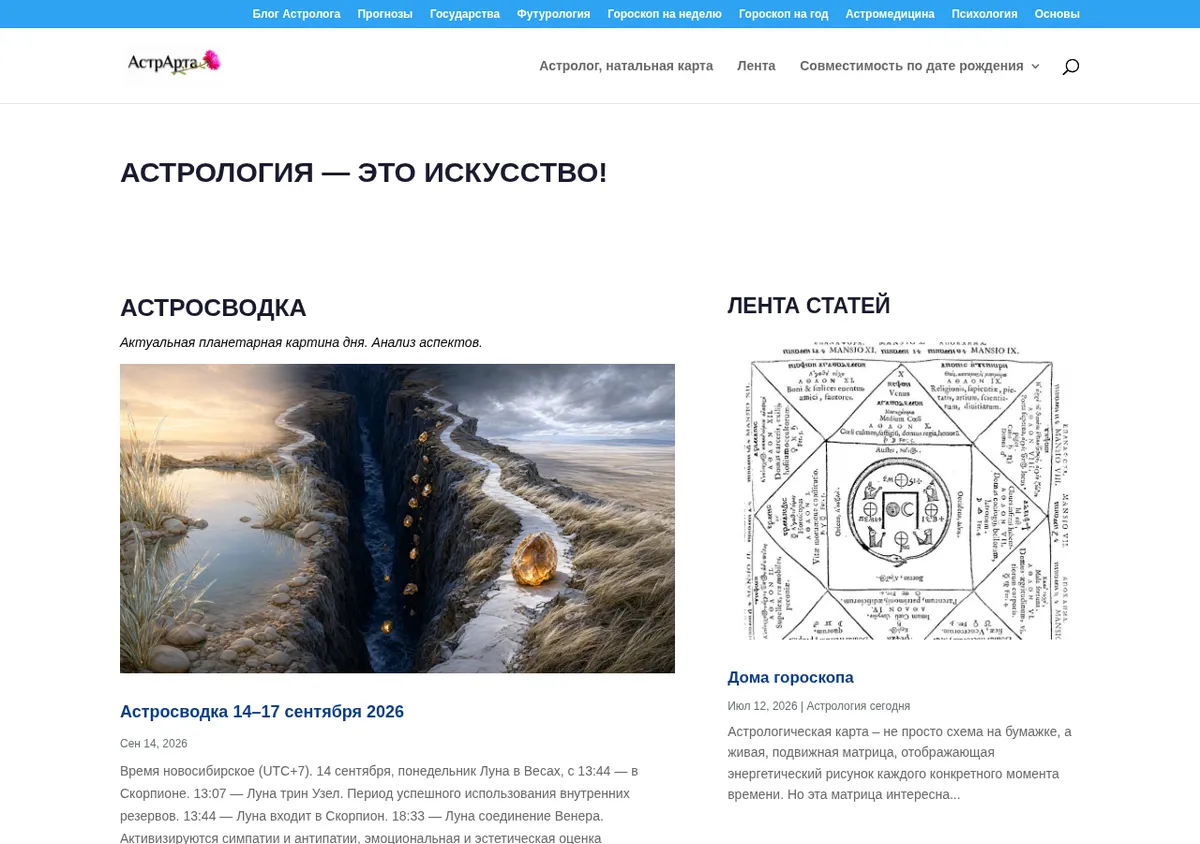The height and width of the screenshot is (844, 1200).
Task: Open article Астросводка 14–17 сентября 2026
Action: click(262, 712)
